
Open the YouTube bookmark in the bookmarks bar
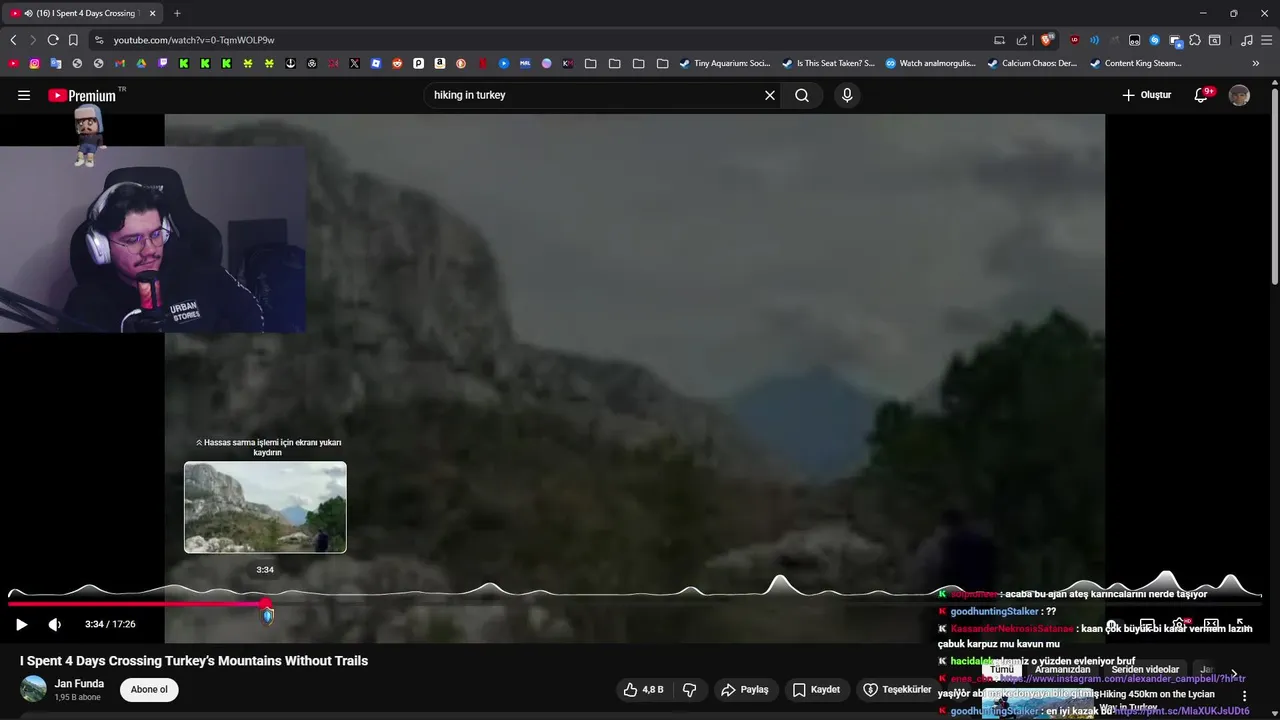coord(13,63)
